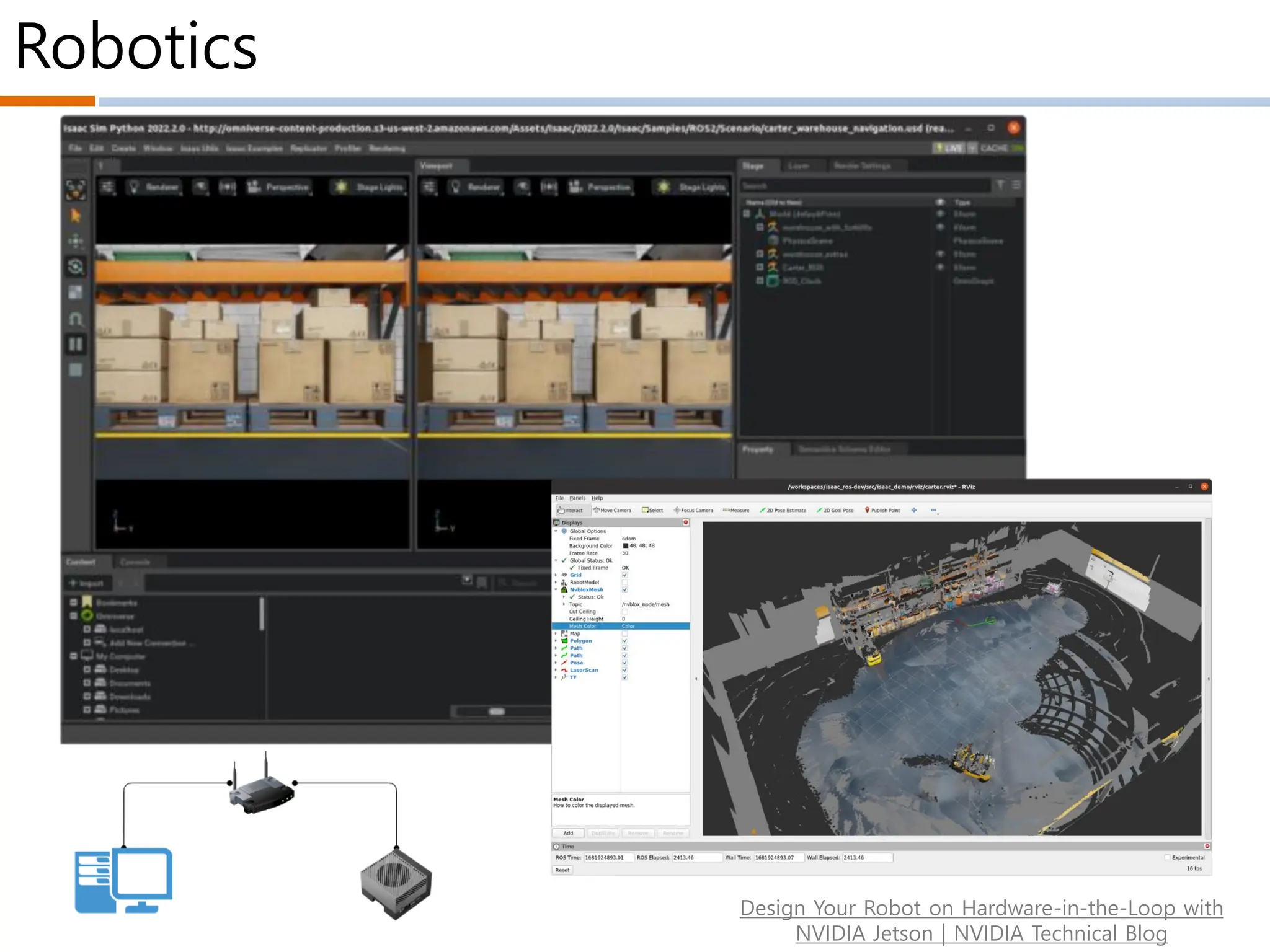Activate the Publish Point tool
This screenshot has height=952, width=1270.
click(882, 510)
